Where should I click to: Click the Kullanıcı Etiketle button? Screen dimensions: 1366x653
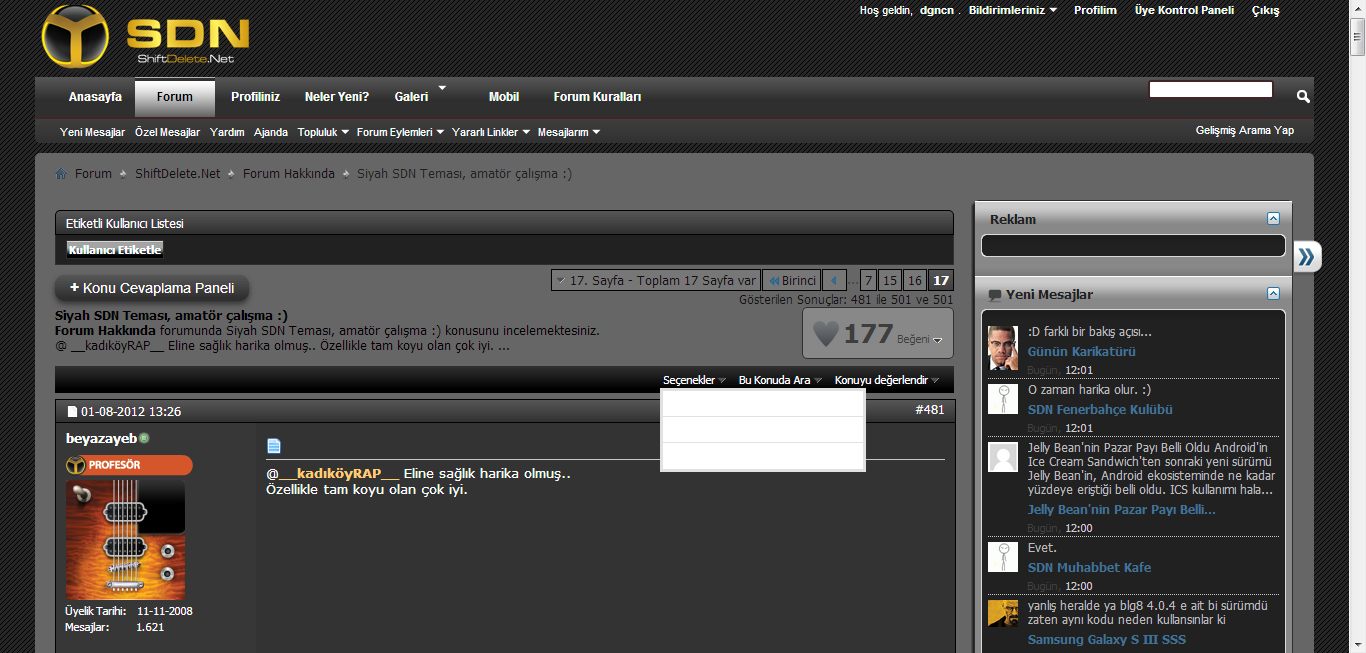click(x=115, y=249)
